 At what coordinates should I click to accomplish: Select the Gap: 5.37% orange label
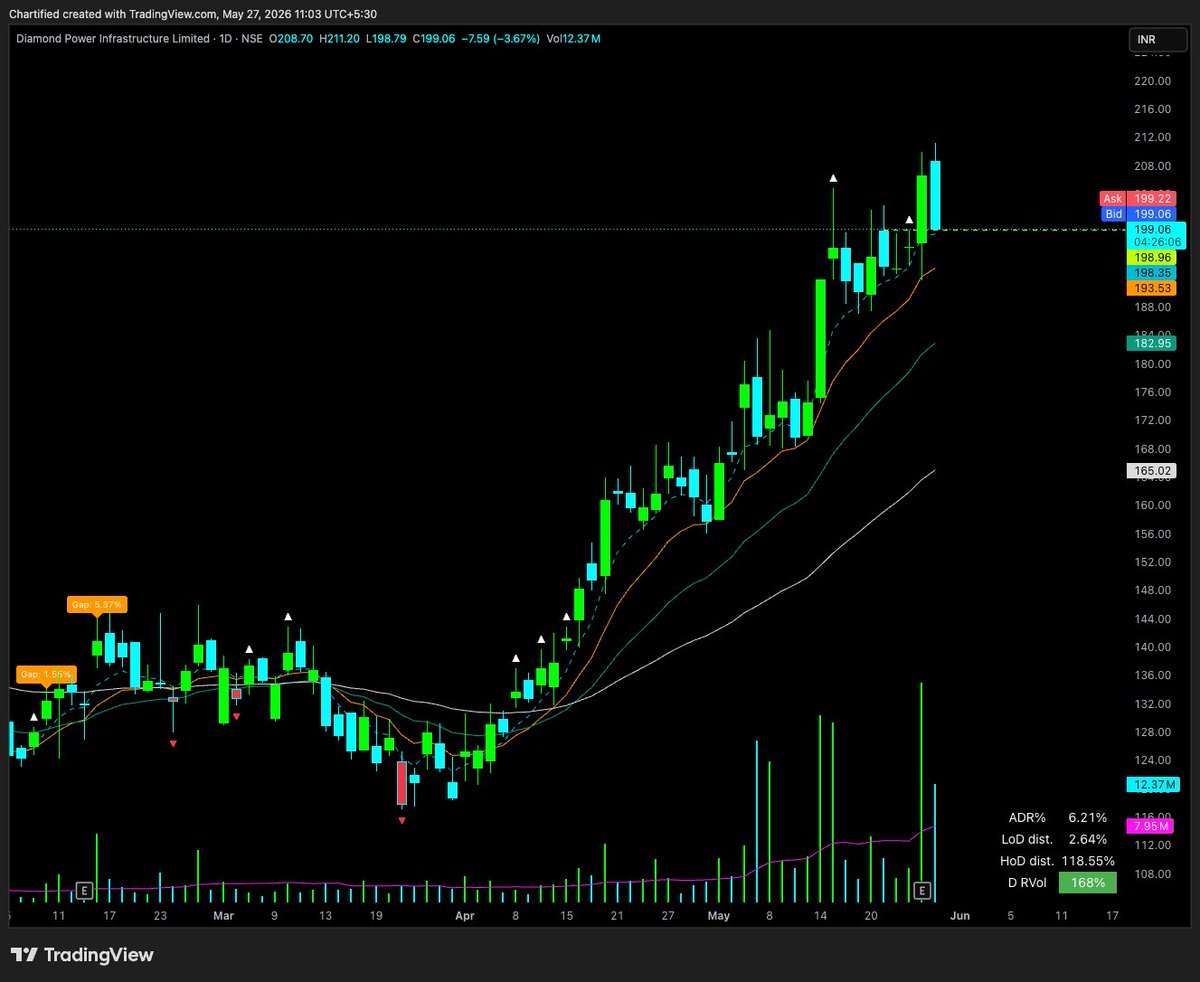point(96,605)
